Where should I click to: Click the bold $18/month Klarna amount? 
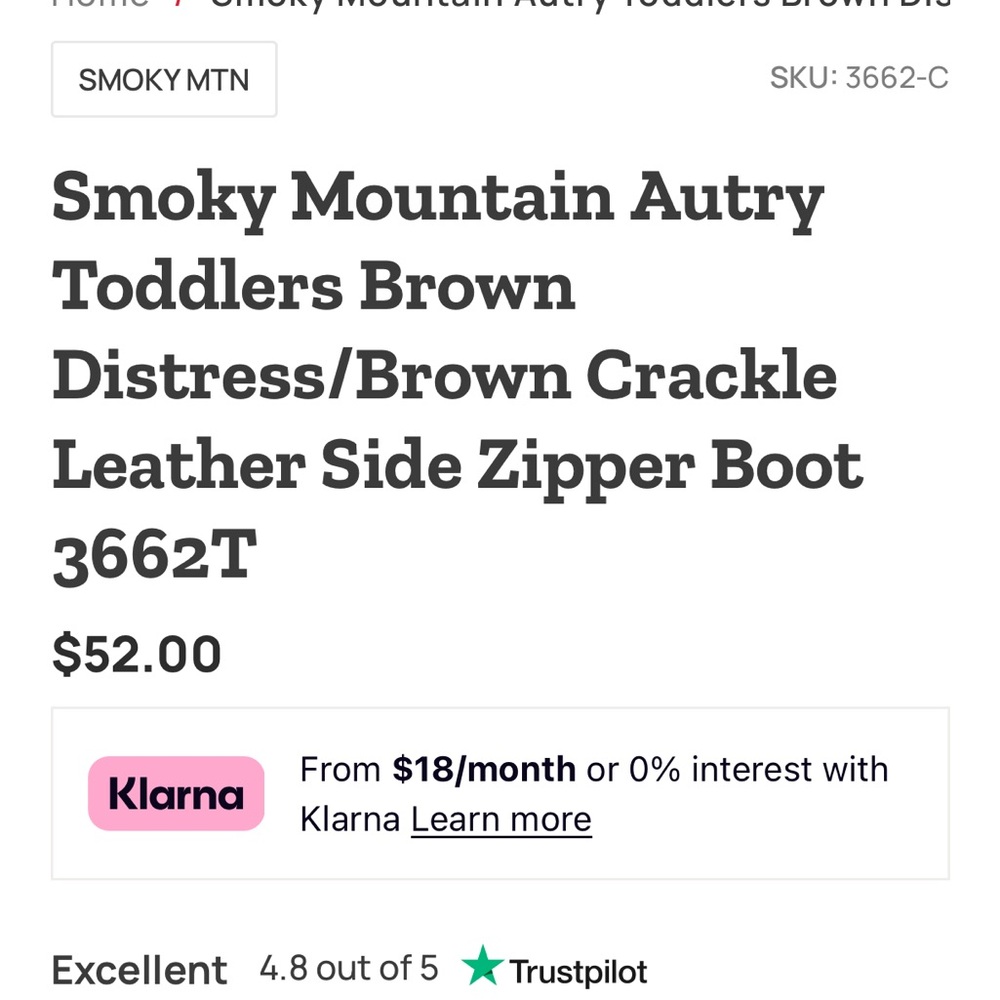(484, 769)
